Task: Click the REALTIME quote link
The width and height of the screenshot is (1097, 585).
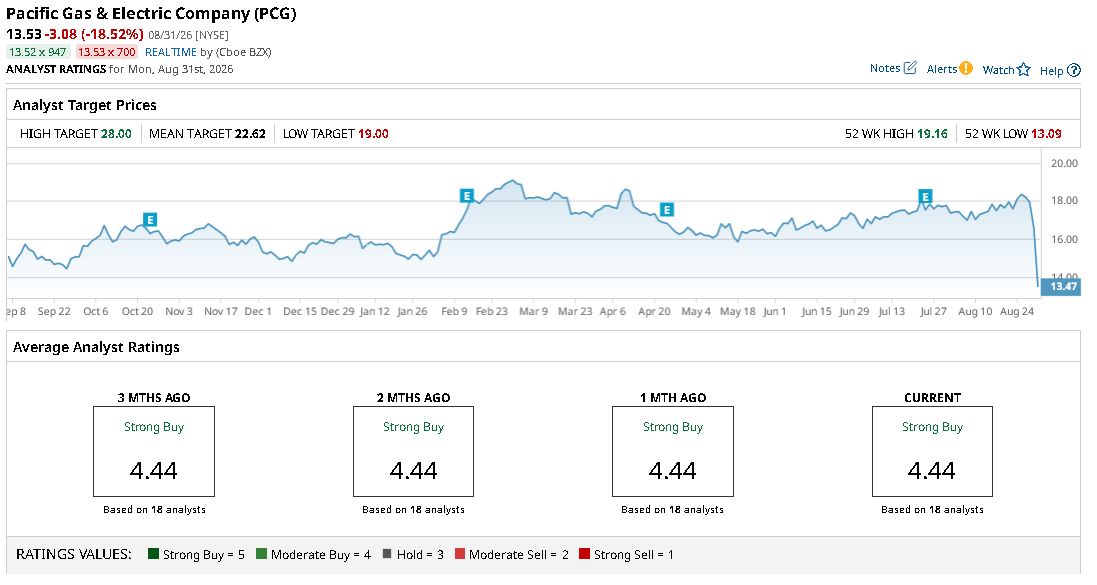Action: (x=171, y=52)
